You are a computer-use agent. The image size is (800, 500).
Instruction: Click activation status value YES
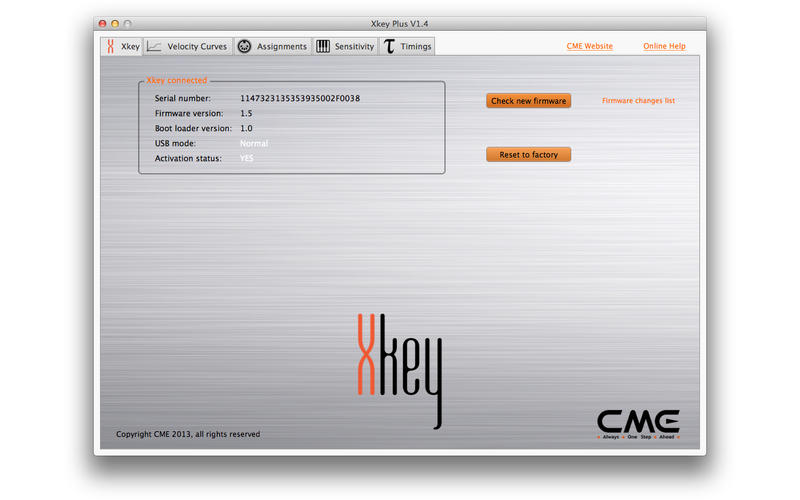coord(246,158)
